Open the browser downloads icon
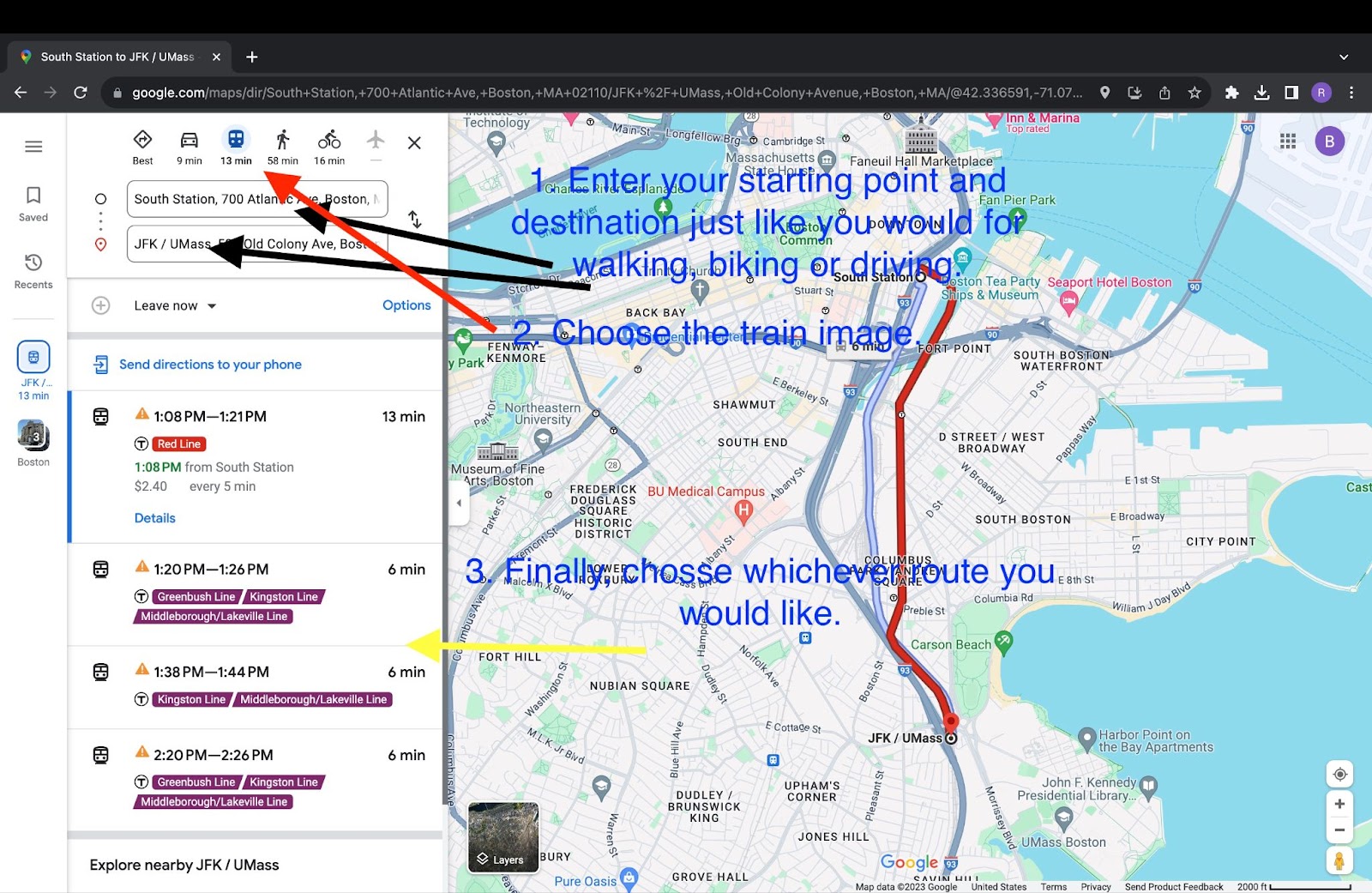 pos(1261,93)
